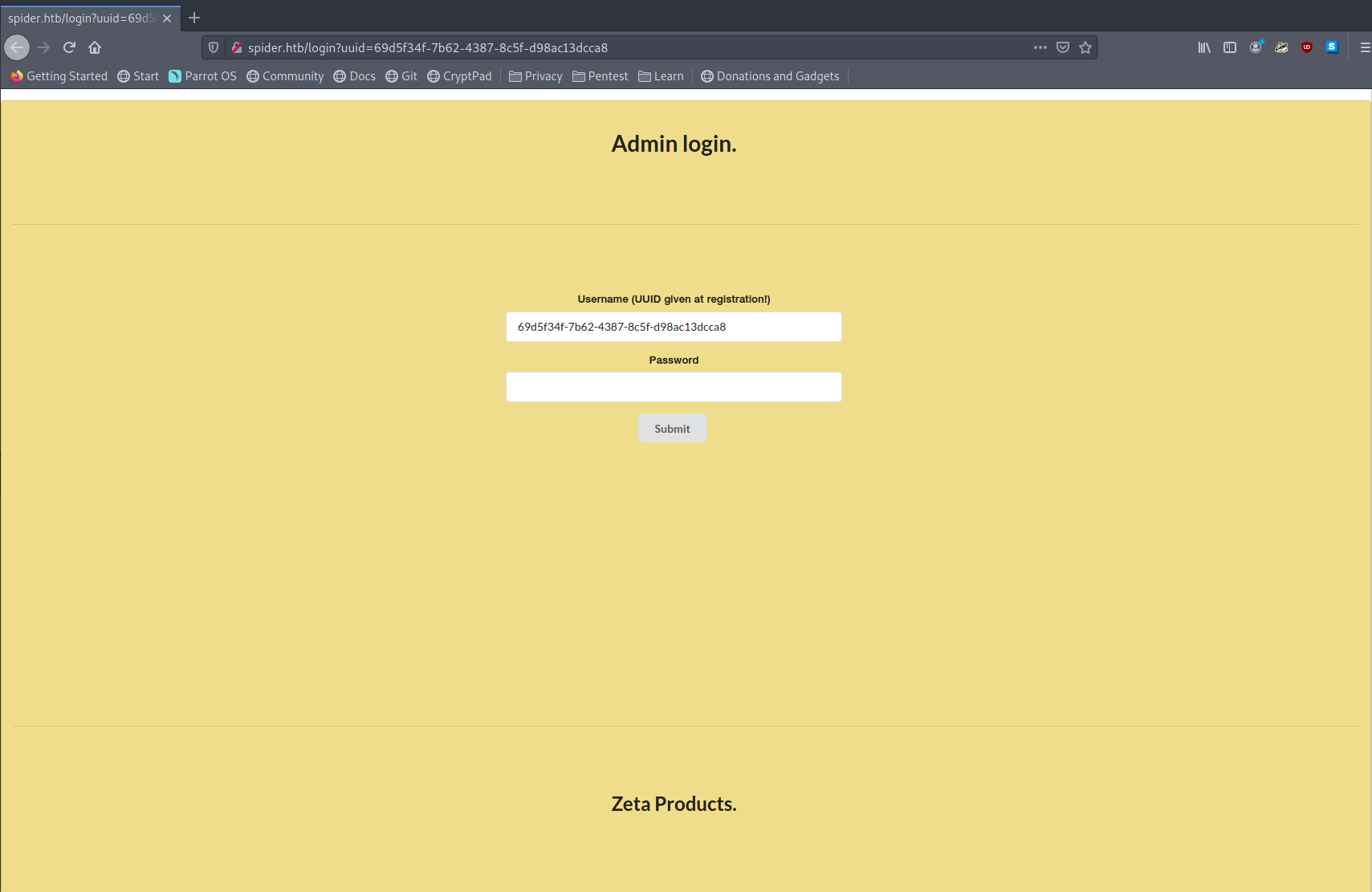Show the Library history and bookmarks
This screenshot has height=892, width=1372.
[1204, 47]
